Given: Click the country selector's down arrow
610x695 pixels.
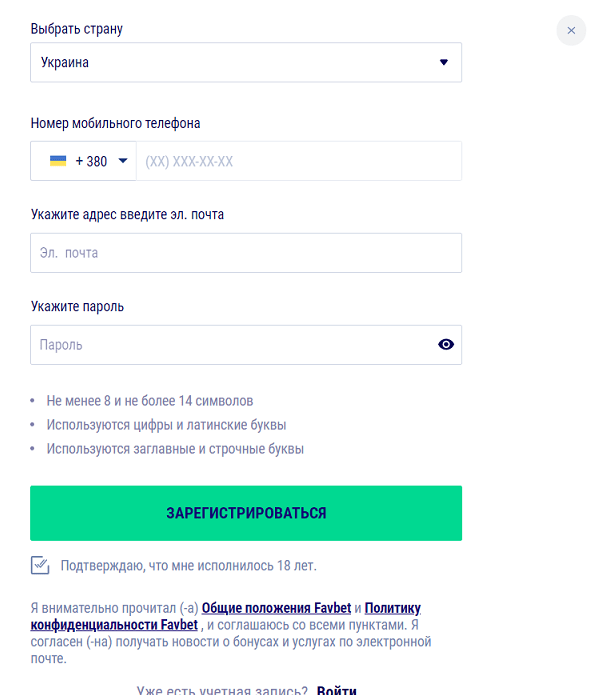Looking at the screenshot, I should (444, 62).
